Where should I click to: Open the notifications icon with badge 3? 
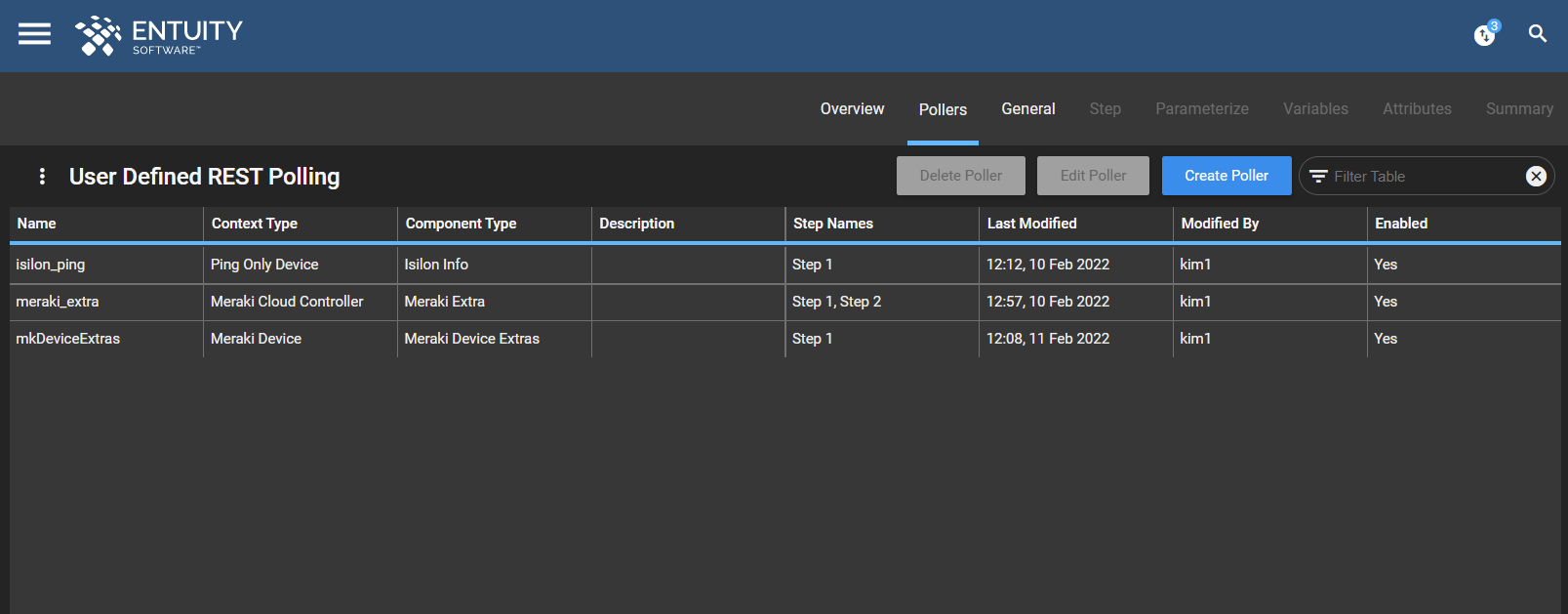point(1486,34)
